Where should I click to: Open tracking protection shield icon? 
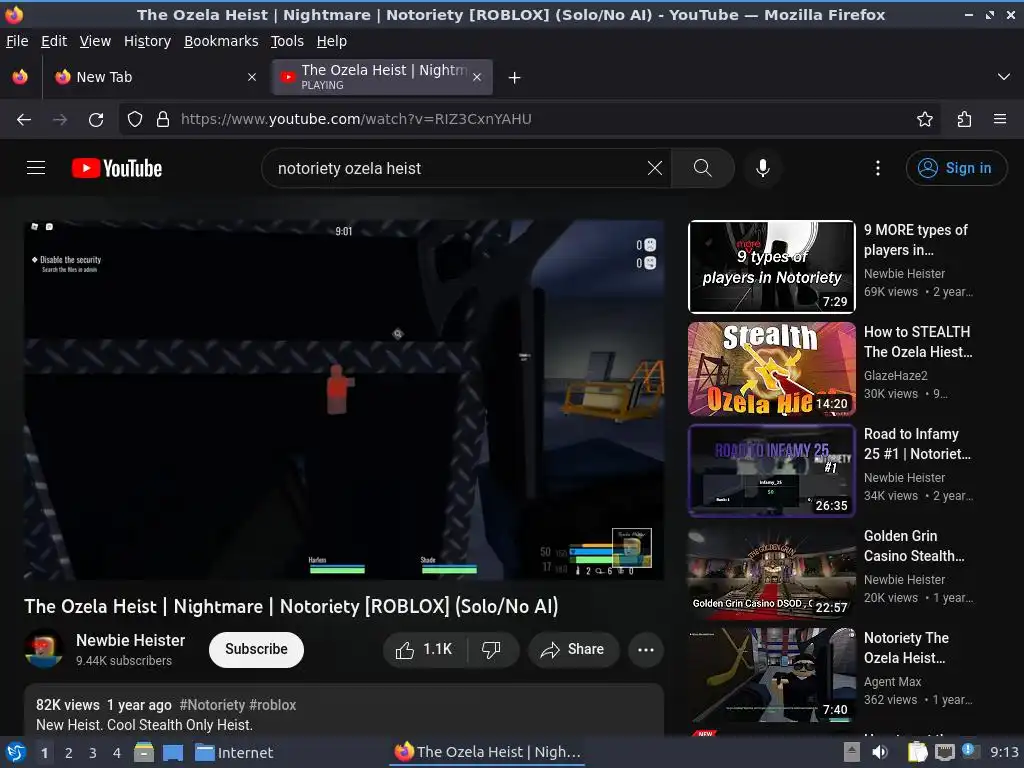coord(135,119)
